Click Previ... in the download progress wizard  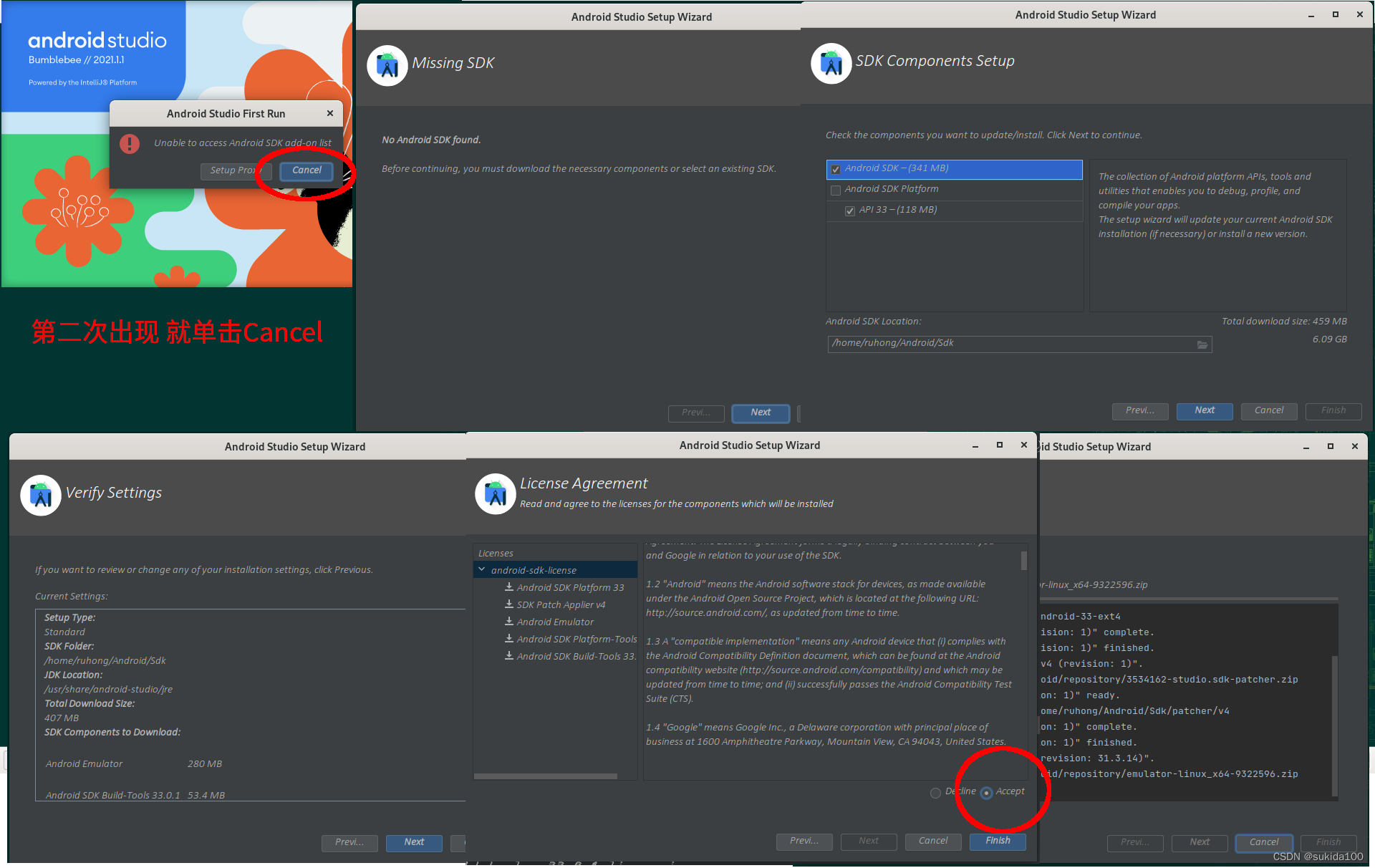pyautogui.click(x=1135, y=843)
